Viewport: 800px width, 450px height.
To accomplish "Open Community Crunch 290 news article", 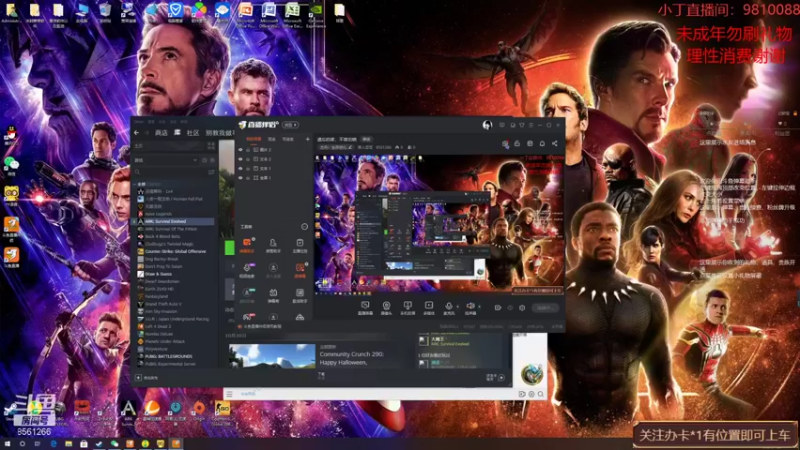I will point(352,358).
